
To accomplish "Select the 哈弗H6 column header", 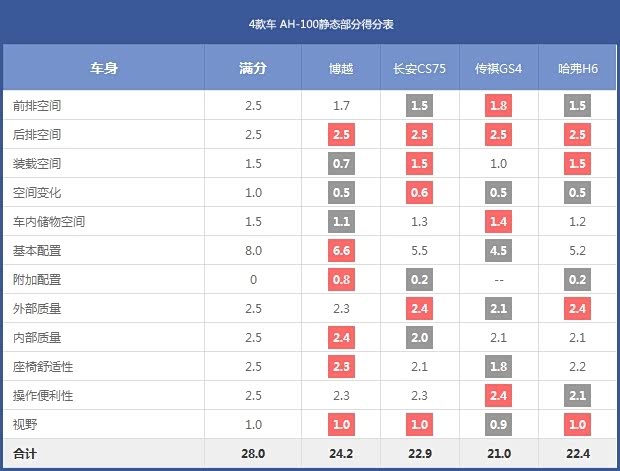I will (577, 69).
